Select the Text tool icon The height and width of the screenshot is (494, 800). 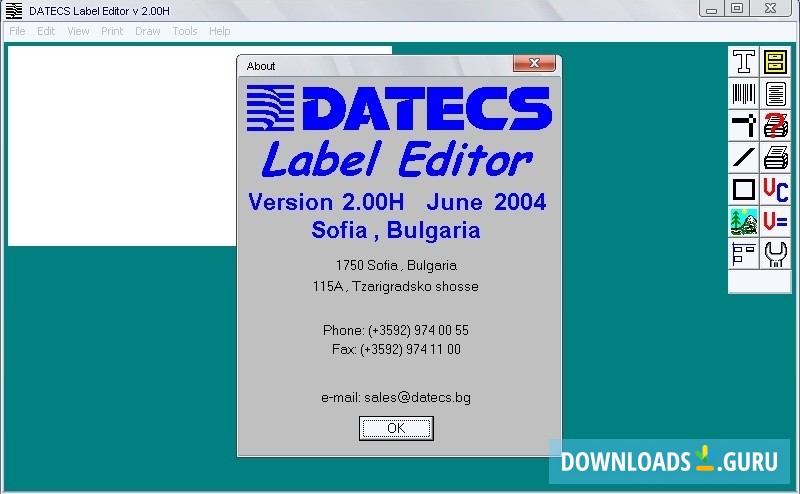coord(744,62)
